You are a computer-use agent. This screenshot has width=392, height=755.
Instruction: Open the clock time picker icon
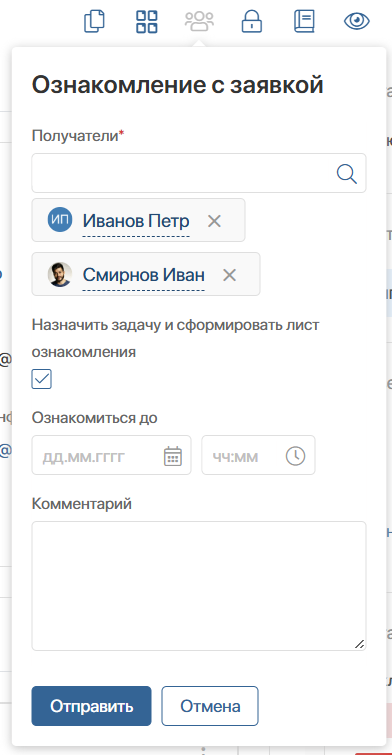click(296, 456)
